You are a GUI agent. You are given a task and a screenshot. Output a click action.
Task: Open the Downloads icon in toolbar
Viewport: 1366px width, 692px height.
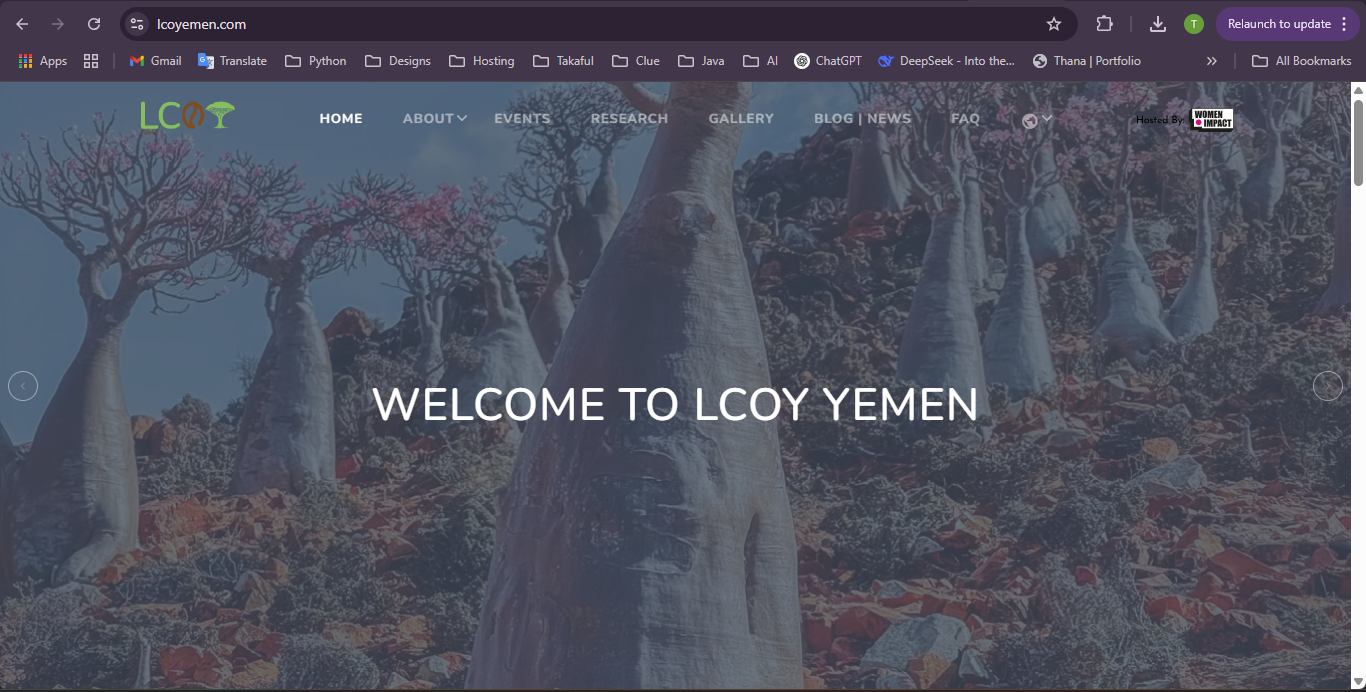pos(1157,24)
